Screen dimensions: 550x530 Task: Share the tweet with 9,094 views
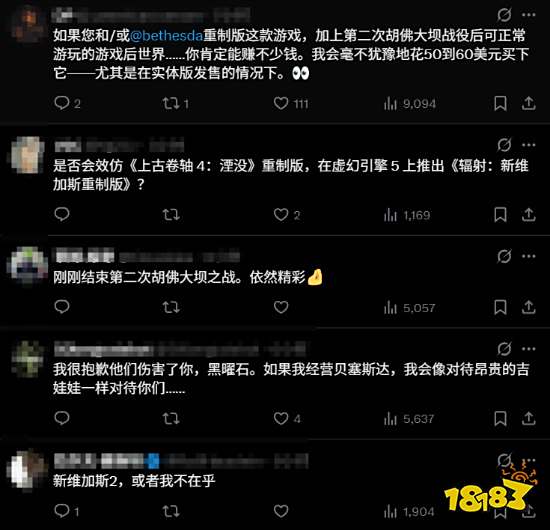528,103
